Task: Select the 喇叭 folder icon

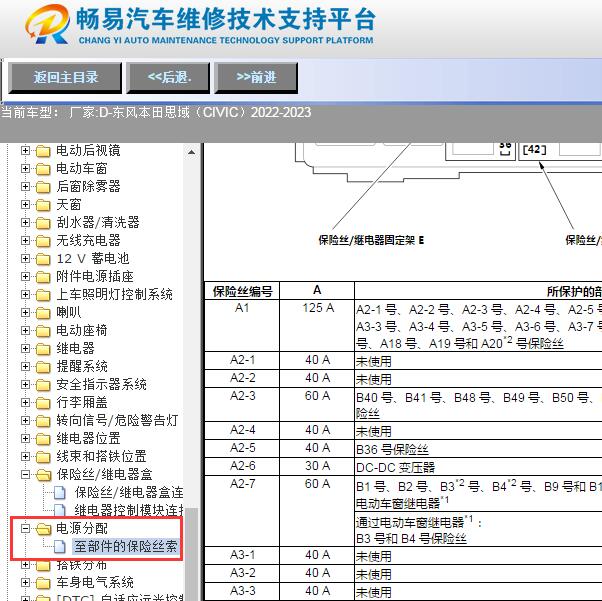Action: (43, 313)
